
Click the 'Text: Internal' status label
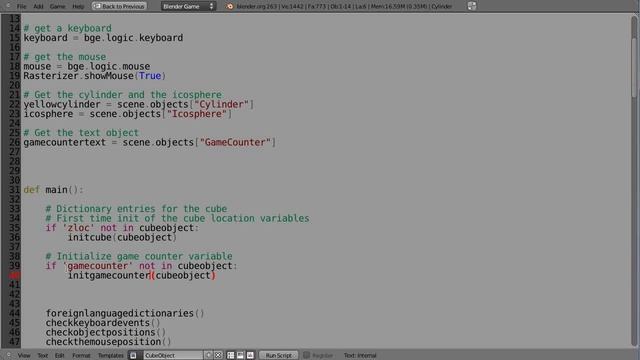coord(360,356)
